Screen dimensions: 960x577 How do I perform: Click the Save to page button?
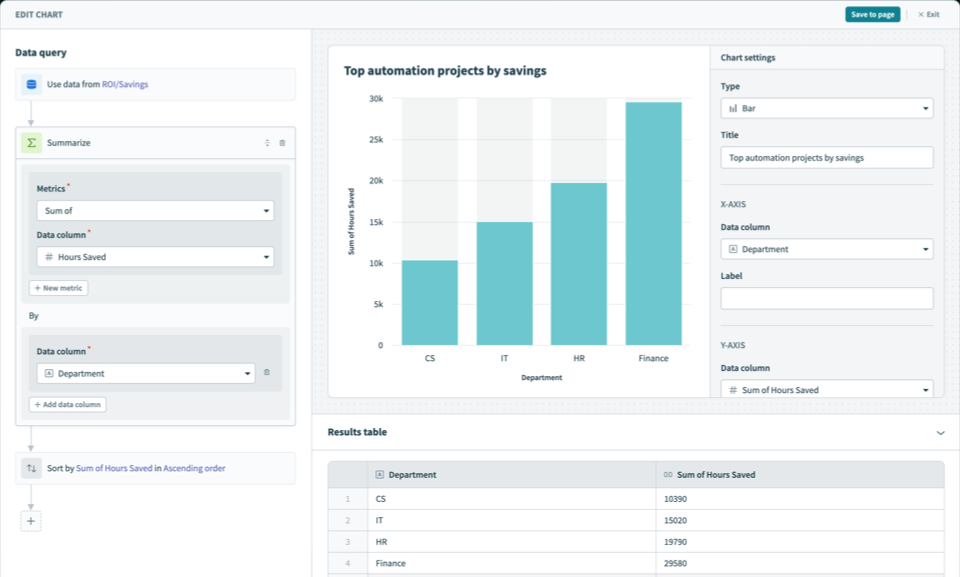tap(872, 14)
